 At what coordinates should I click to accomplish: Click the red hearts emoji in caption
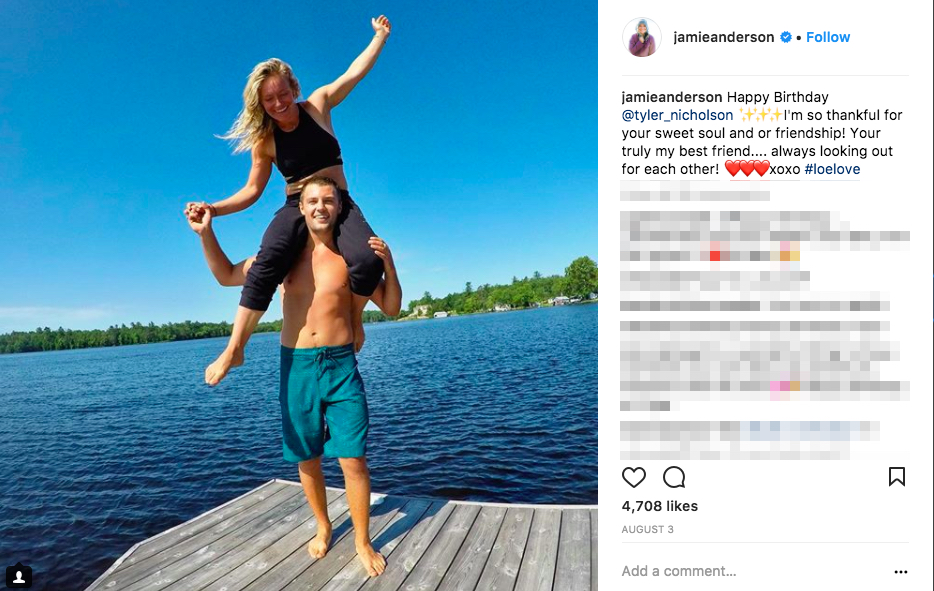(x=747, y=169)
